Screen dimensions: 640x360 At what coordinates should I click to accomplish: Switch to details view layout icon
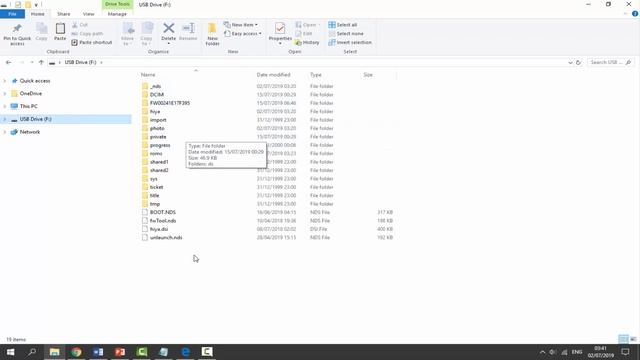click(623, 339)
